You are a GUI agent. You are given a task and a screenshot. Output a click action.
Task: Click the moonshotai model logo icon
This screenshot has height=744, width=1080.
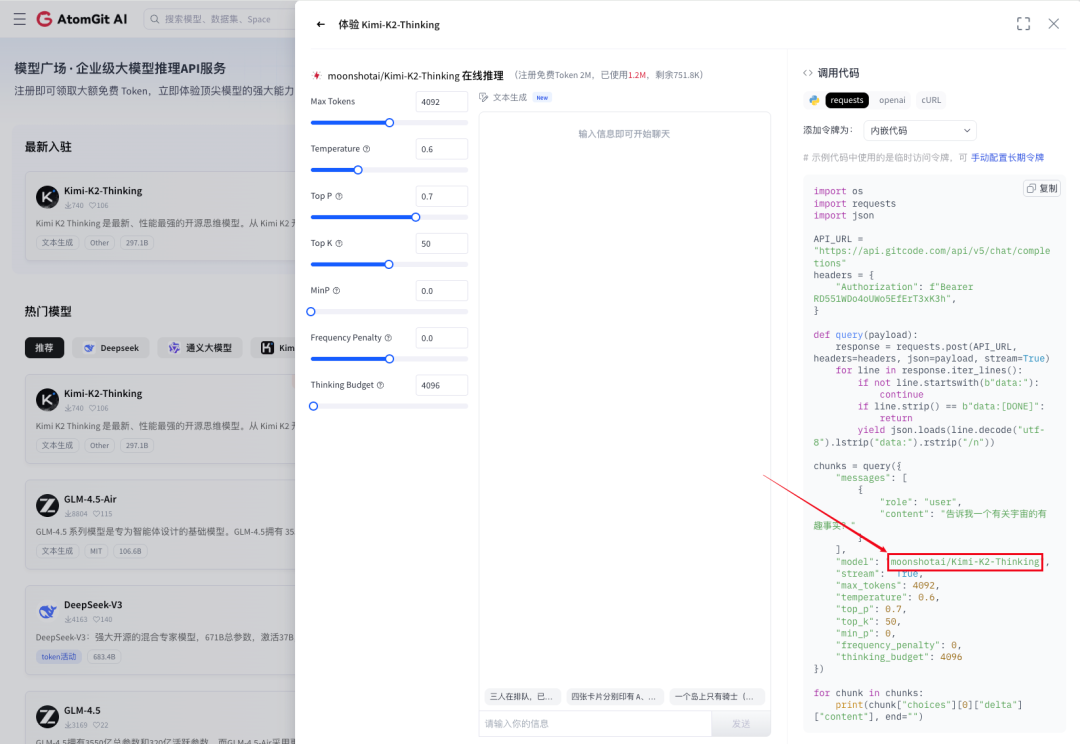(x=316, y=76)
